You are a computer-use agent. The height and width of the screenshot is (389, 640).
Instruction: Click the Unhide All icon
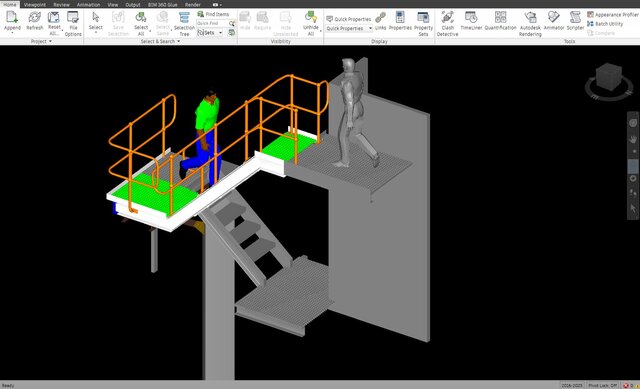(x=311, y=17)
